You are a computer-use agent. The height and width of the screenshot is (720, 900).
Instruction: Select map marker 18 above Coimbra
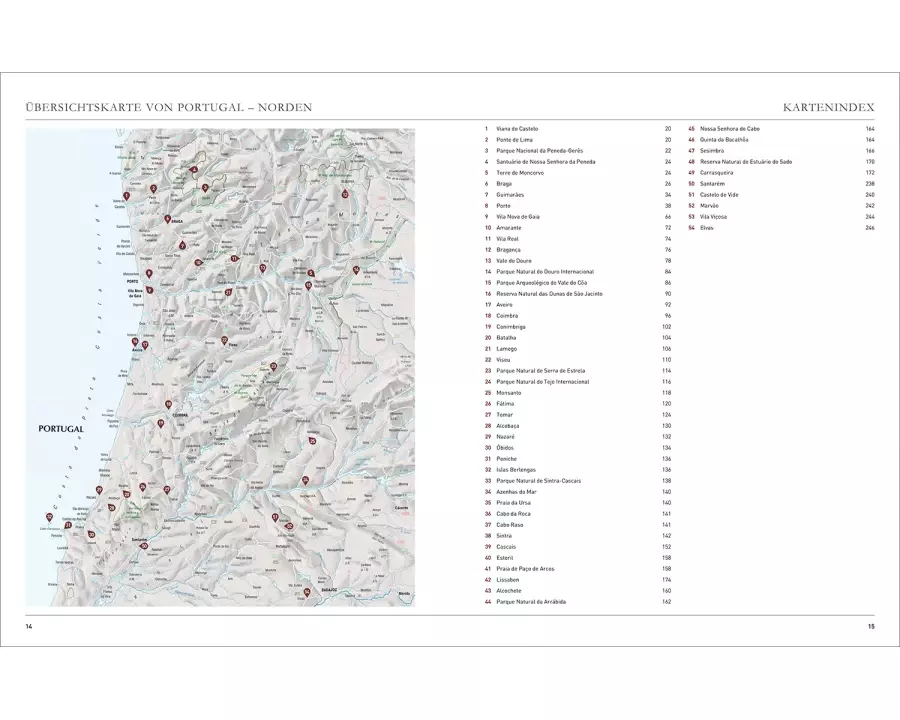tap(168, 404)
